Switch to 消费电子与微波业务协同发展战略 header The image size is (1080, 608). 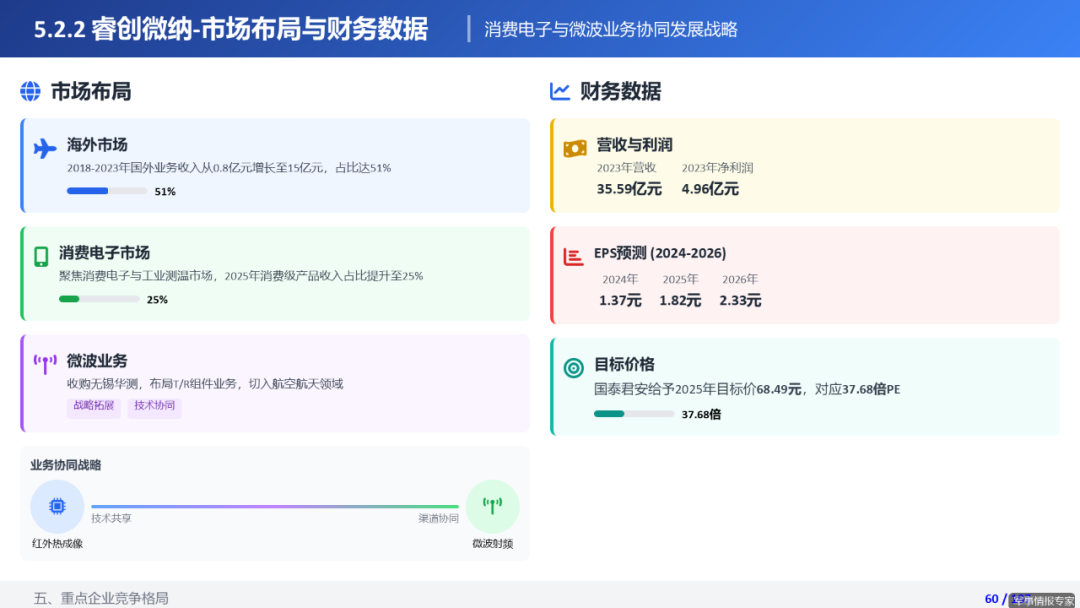coord(611,29)
